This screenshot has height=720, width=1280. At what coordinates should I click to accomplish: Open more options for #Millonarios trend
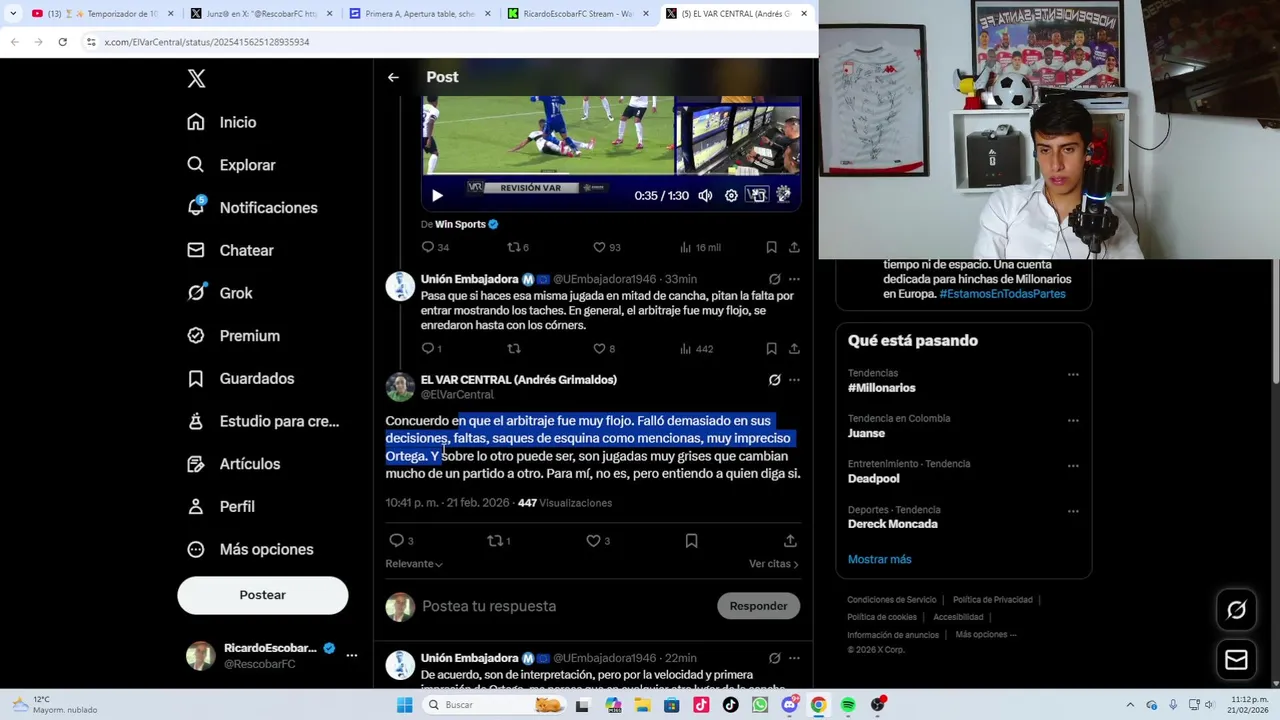(x=1073, y=374)
